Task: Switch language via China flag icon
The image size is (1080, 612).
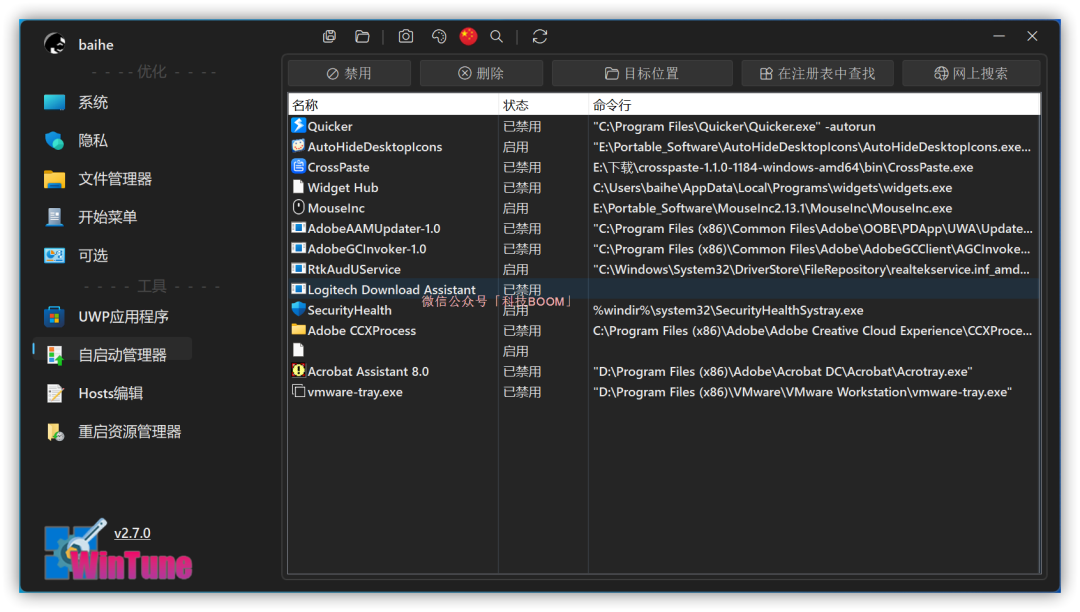Action: tap(468, 36)
